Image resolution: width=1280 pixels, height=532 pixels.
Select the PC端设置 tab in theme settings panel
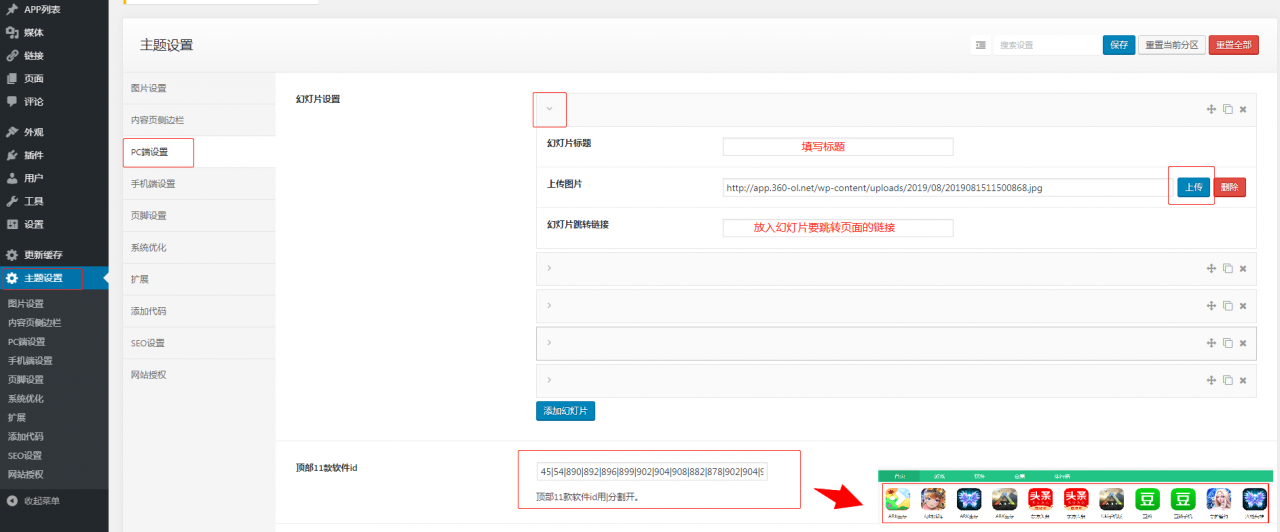[x=199, y=152]
